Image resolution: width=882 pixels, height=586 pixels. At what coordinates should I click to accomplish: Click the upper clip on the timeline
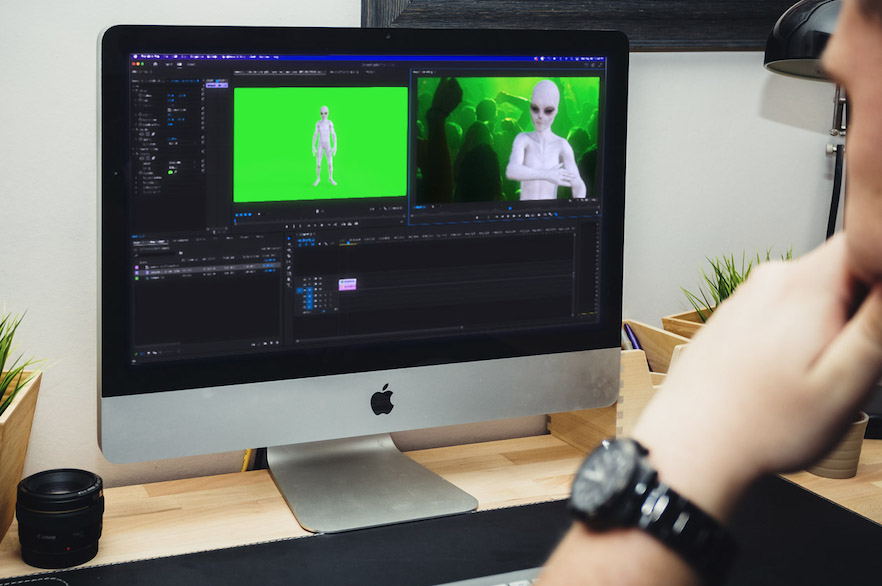347,281
